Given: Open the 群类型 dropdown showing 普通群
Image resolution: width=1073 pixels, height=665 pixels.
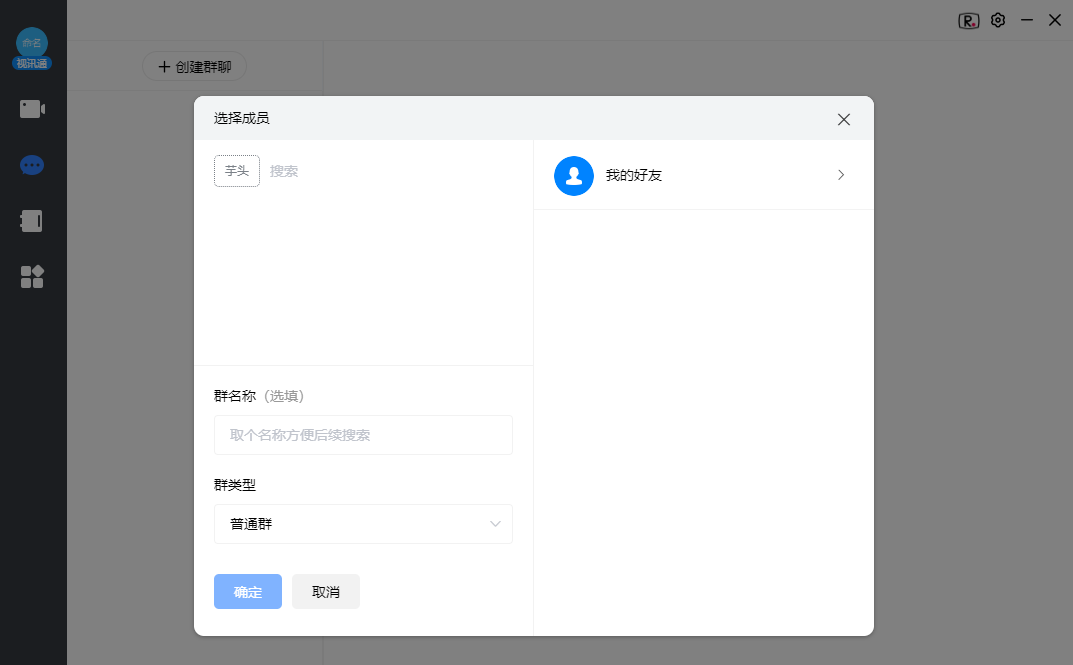Looking at the screenshot, I should 363,524.
